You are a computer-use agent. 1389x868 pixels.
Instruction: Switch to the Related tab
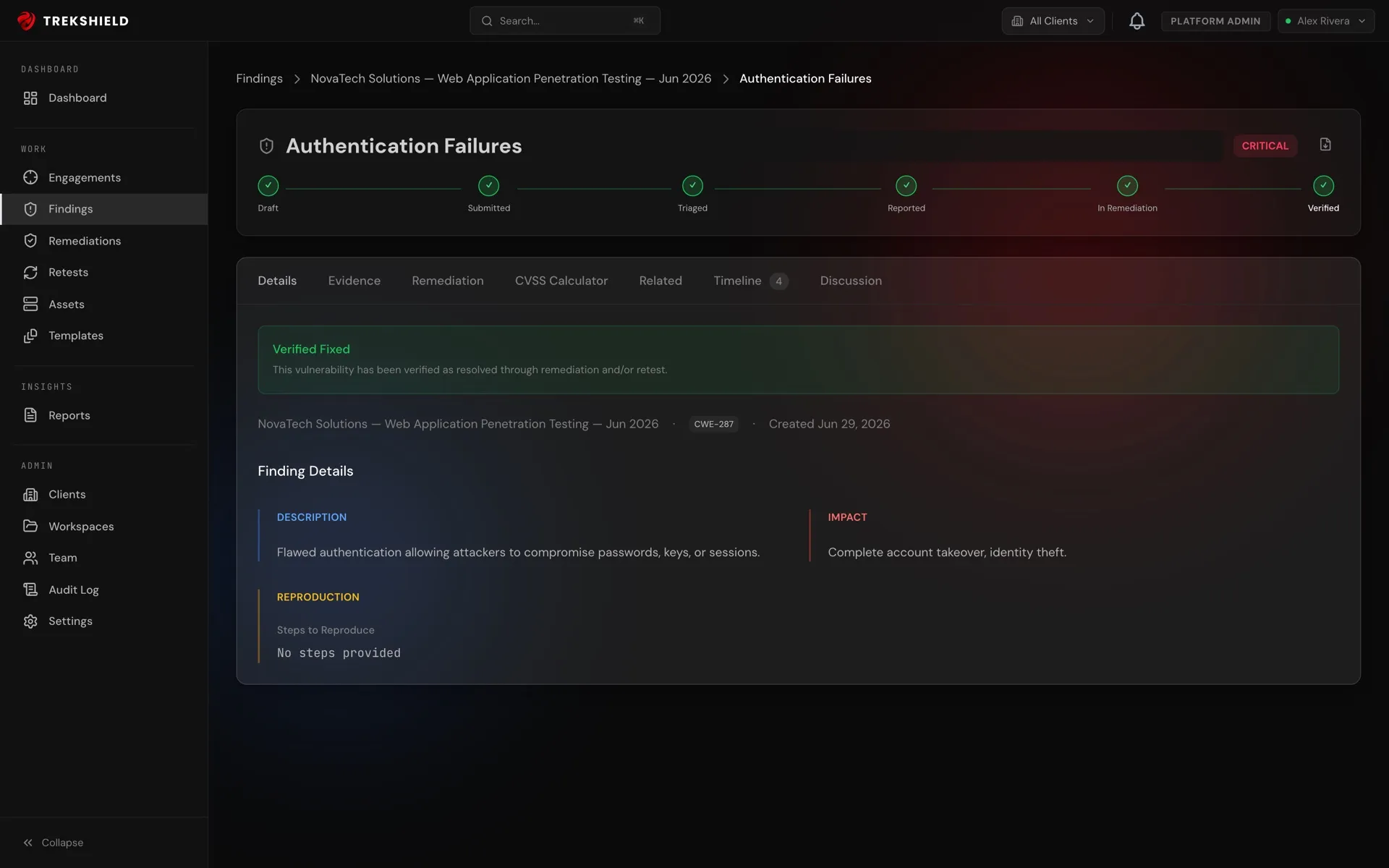pyautogui.click(x=660, y=281)
